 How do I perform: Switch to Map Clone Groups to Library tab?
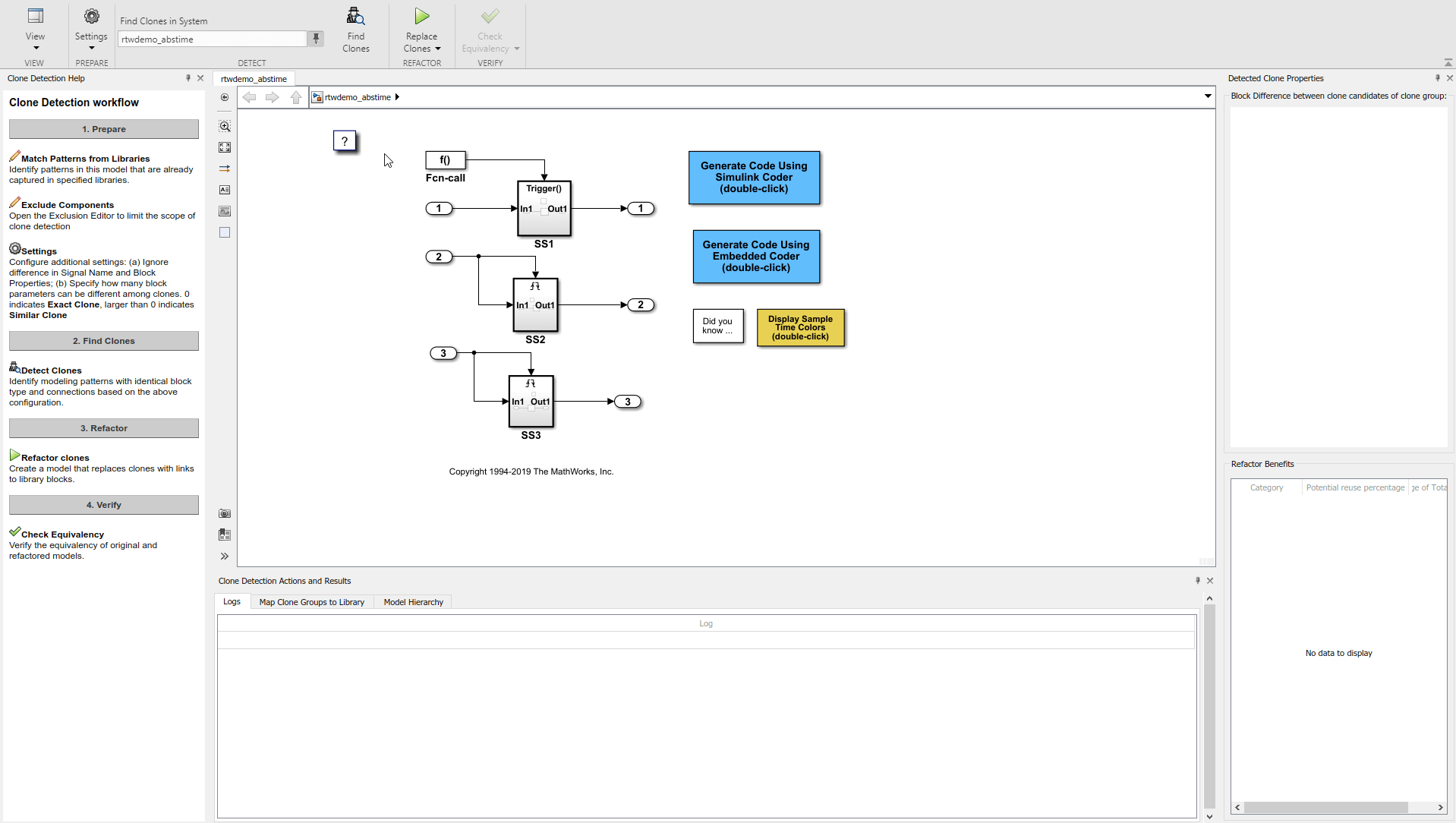(x=311, y=602)
